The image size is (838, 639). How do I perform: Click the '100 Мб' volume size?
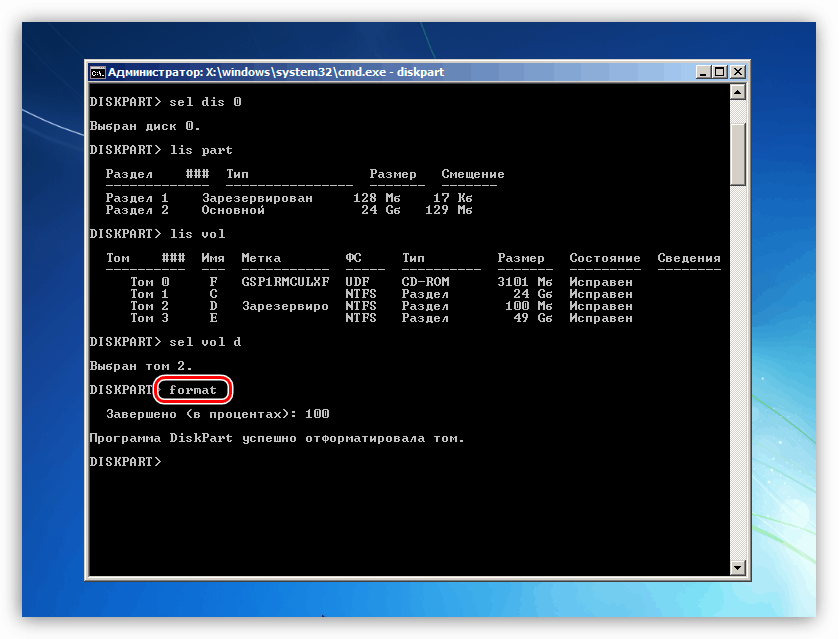click(x=529, y=306)
